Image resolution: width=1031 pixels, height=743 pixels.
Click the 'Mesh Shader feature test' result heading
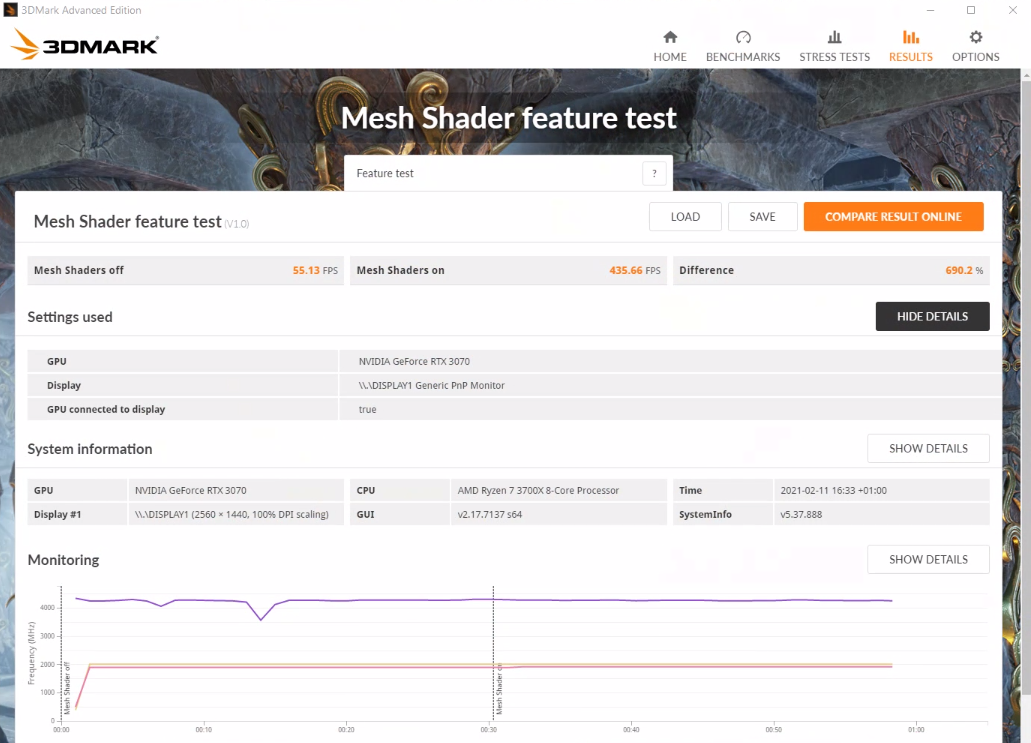pyautogui.click(x=128, y=222)
